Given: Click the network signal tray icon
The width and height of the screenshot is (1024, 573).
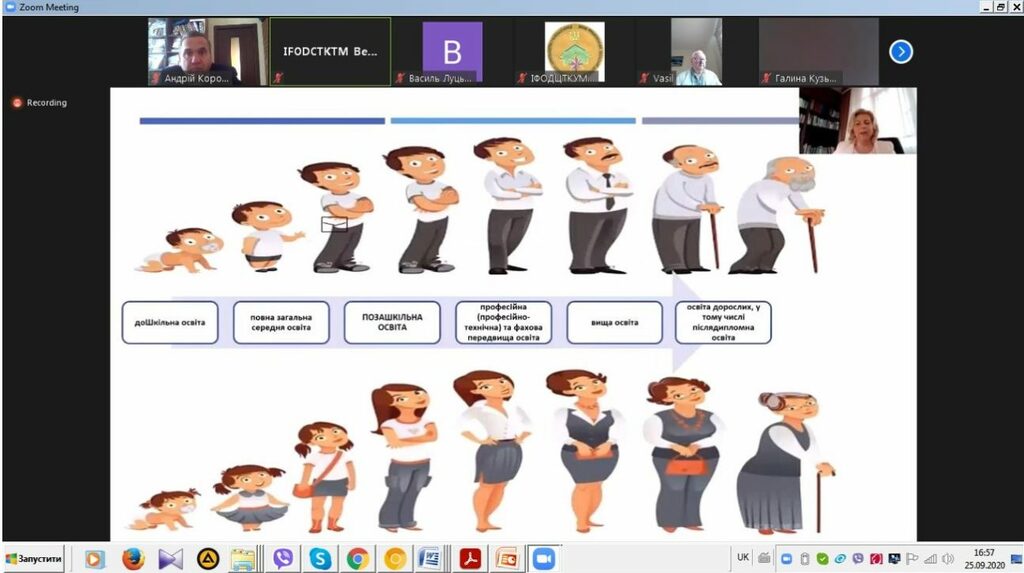Looking at the screenshot, I should [x=930, y=559].
